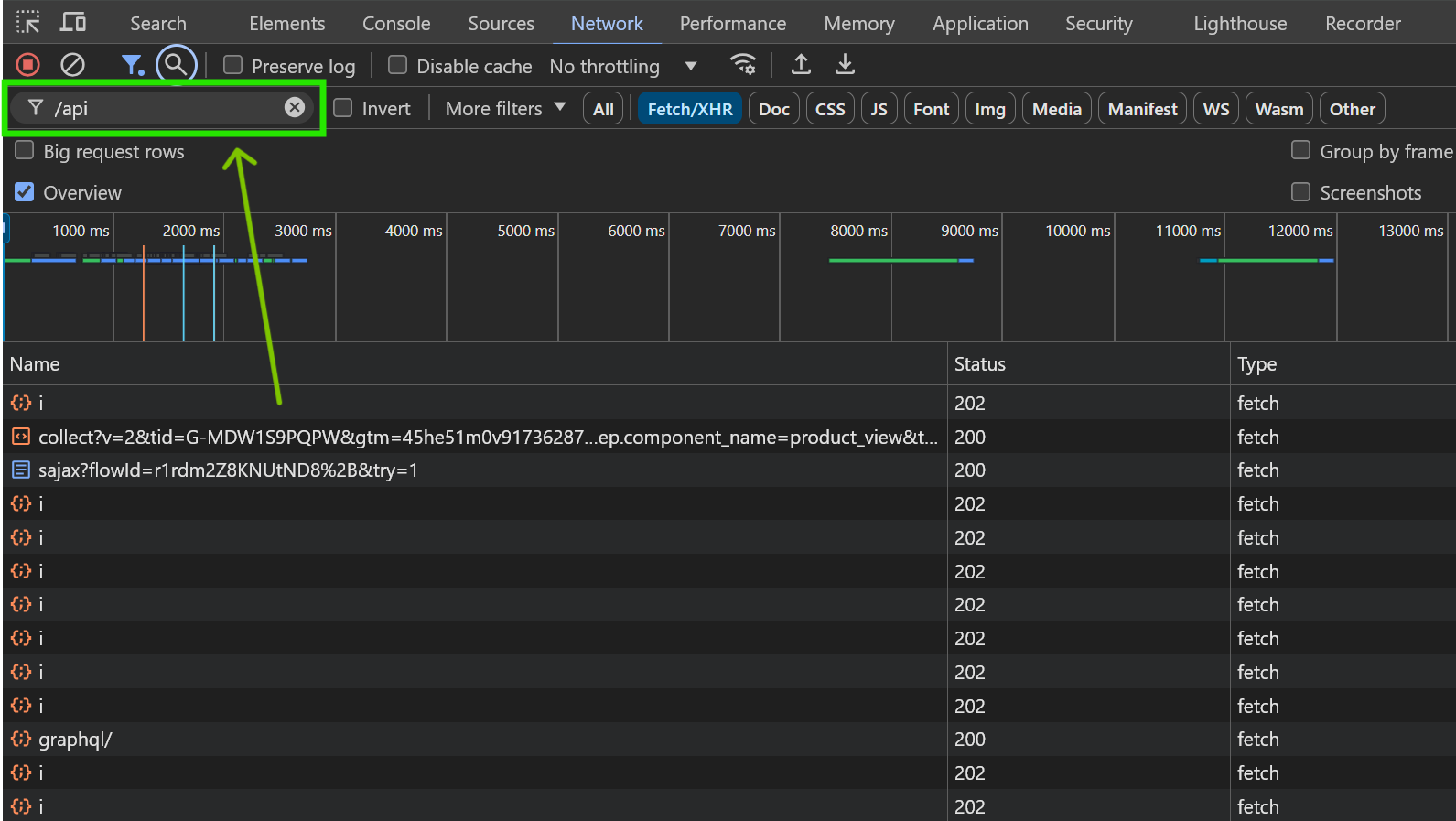The width and height of the screenshot is (1456, 821).
Task: Open the Application tab
Action: [980, 24]
